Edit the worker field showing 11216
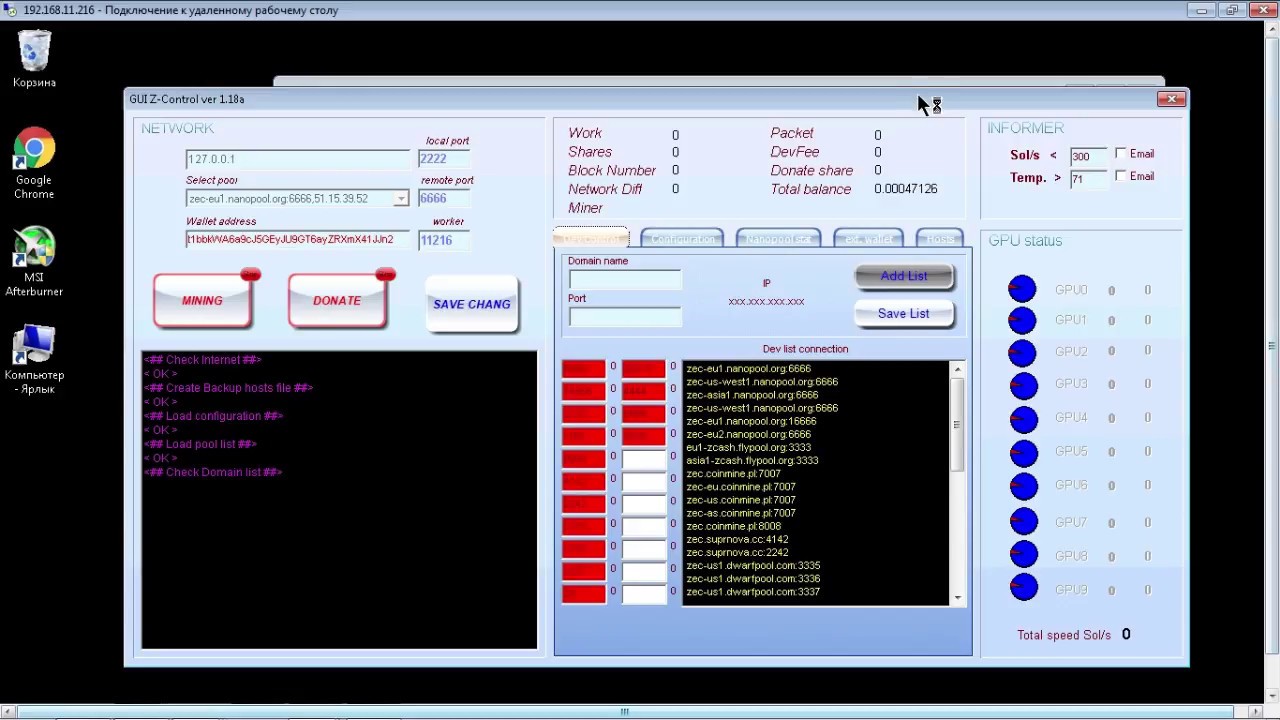1280x720 pixels. pos(443,240)
